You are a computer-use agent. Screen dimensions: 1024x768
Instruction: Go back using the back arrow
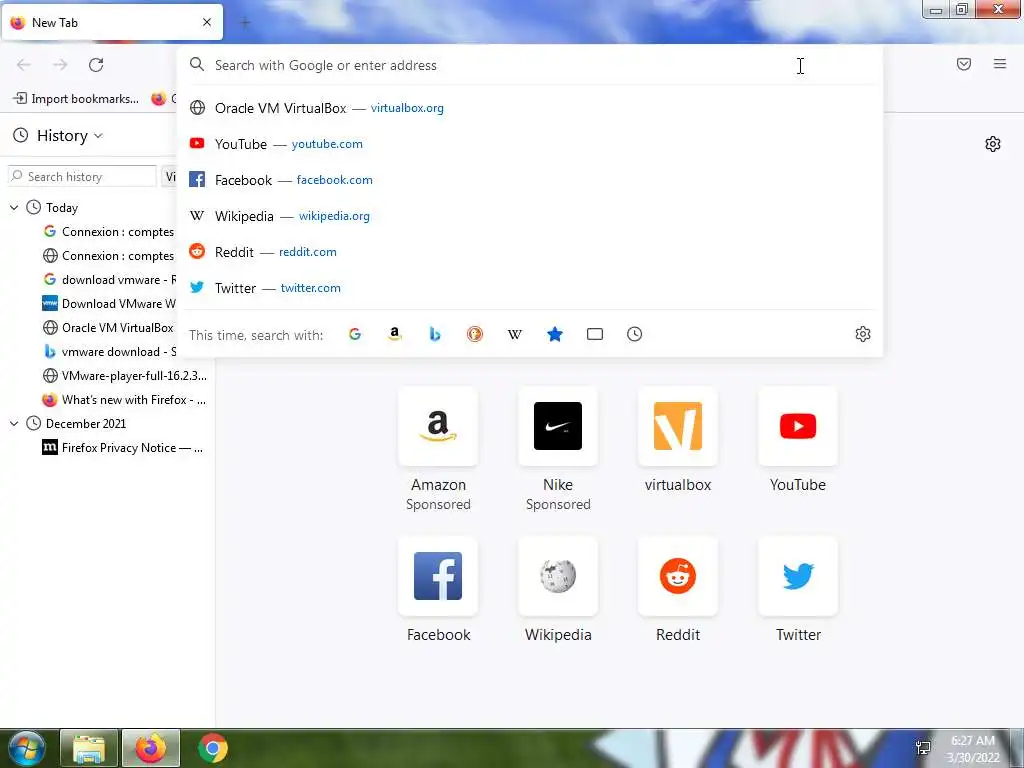24,65
